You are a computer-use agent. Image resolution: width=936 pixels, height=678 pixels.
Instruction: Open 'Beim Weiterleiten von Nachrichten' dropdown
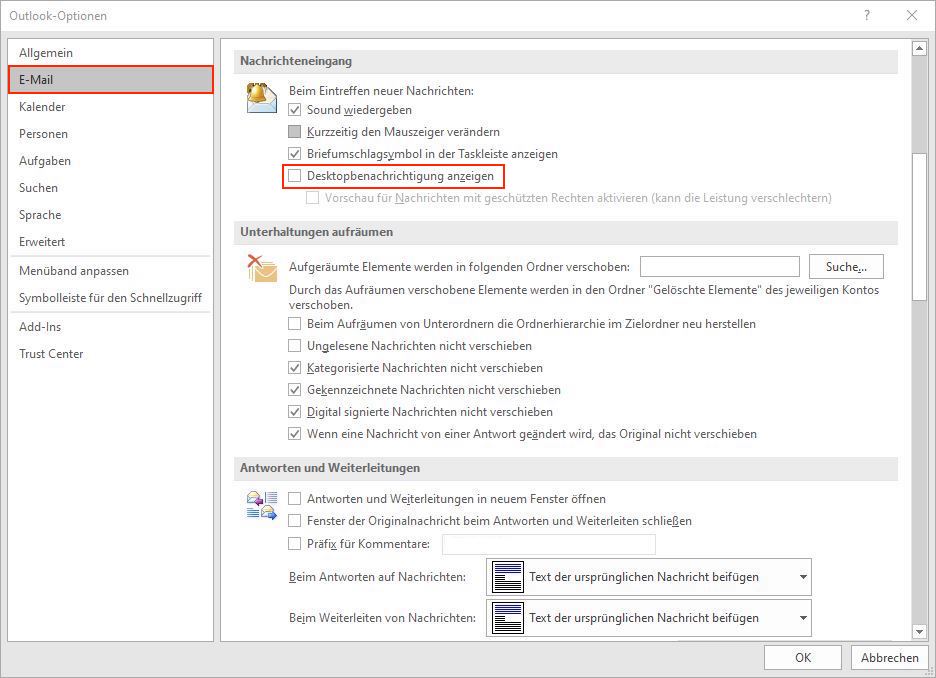click(x=649, y=618)
